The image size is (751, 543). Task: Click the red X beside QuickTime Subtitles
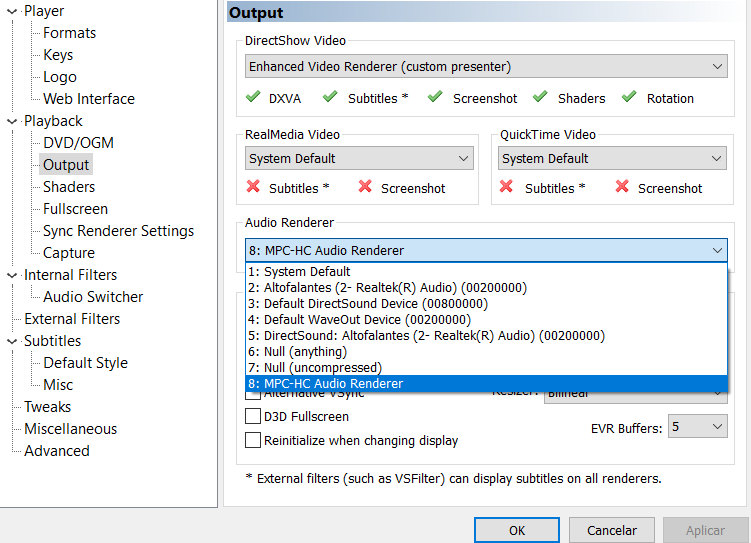click(507, 187)
